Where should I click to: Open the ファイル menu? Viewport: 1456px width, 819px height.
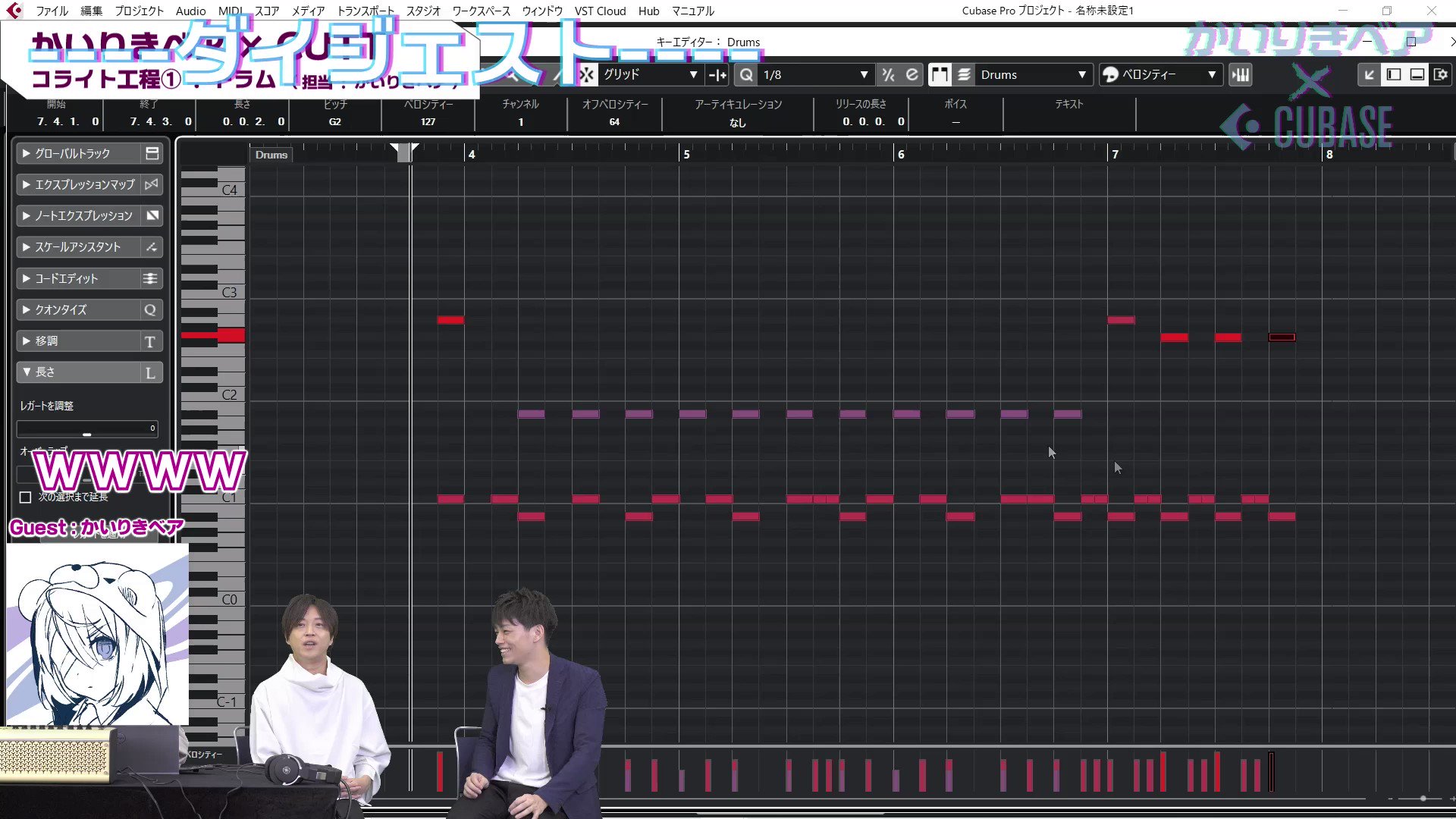52,11
